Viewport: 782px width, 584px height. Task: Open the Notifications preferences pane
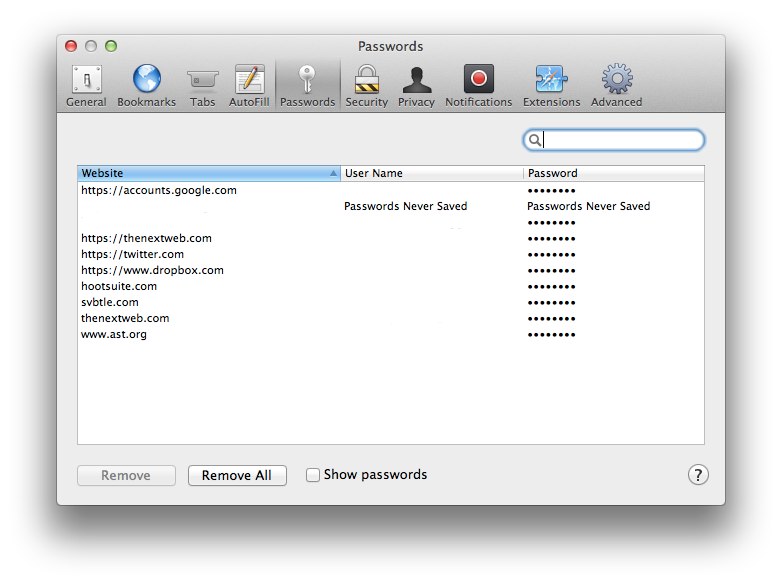479,86
